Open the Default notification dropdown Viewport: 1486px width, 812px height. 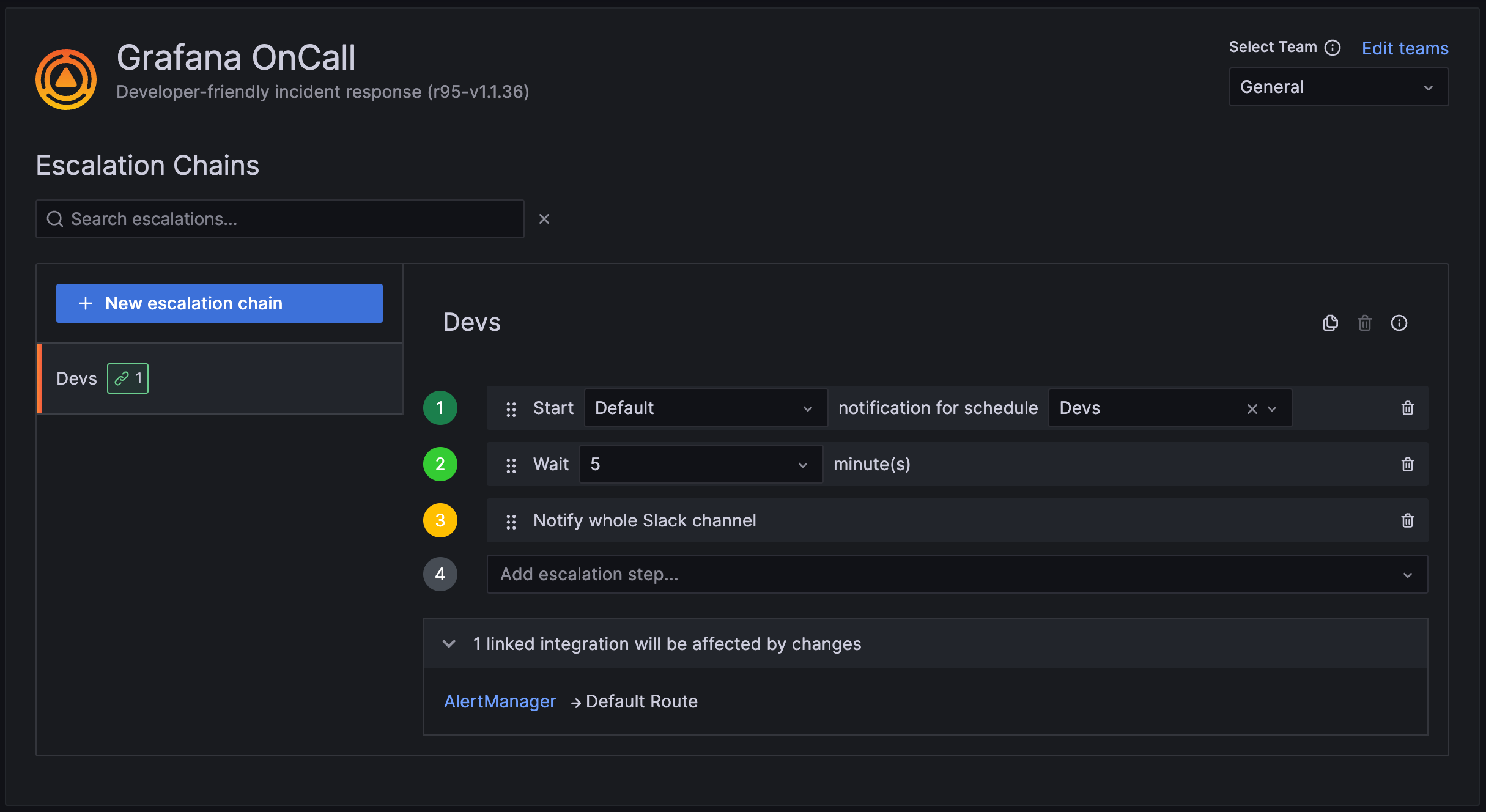click(x=705, y=408)
